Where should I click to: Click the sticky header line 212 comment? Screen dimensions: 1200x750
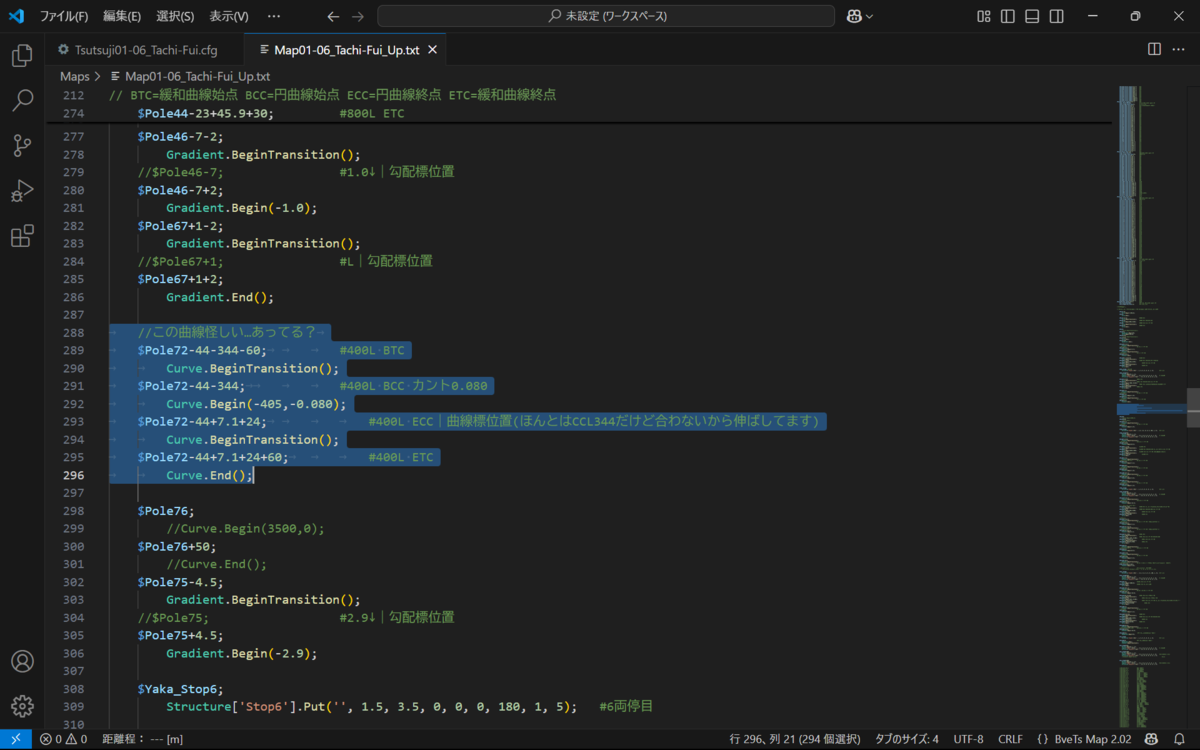click(332, 95)
